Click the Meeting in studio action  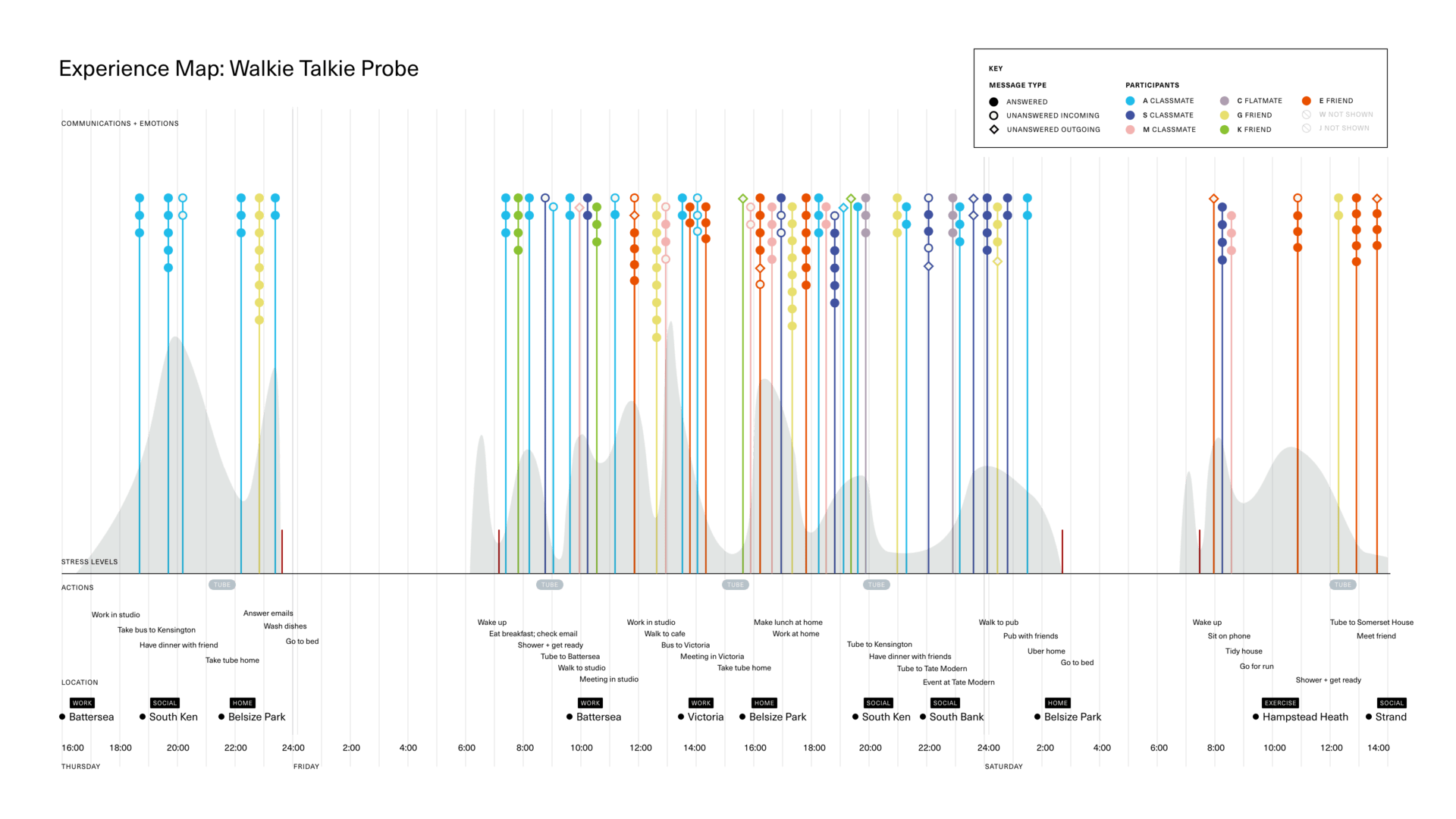click(x=609, y=679)
